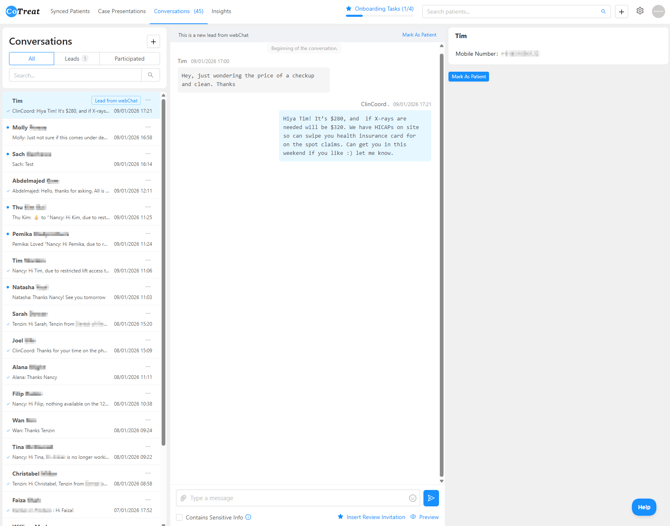Open the settings gear icon
670x526 pixels.
(x=640, y=11)
